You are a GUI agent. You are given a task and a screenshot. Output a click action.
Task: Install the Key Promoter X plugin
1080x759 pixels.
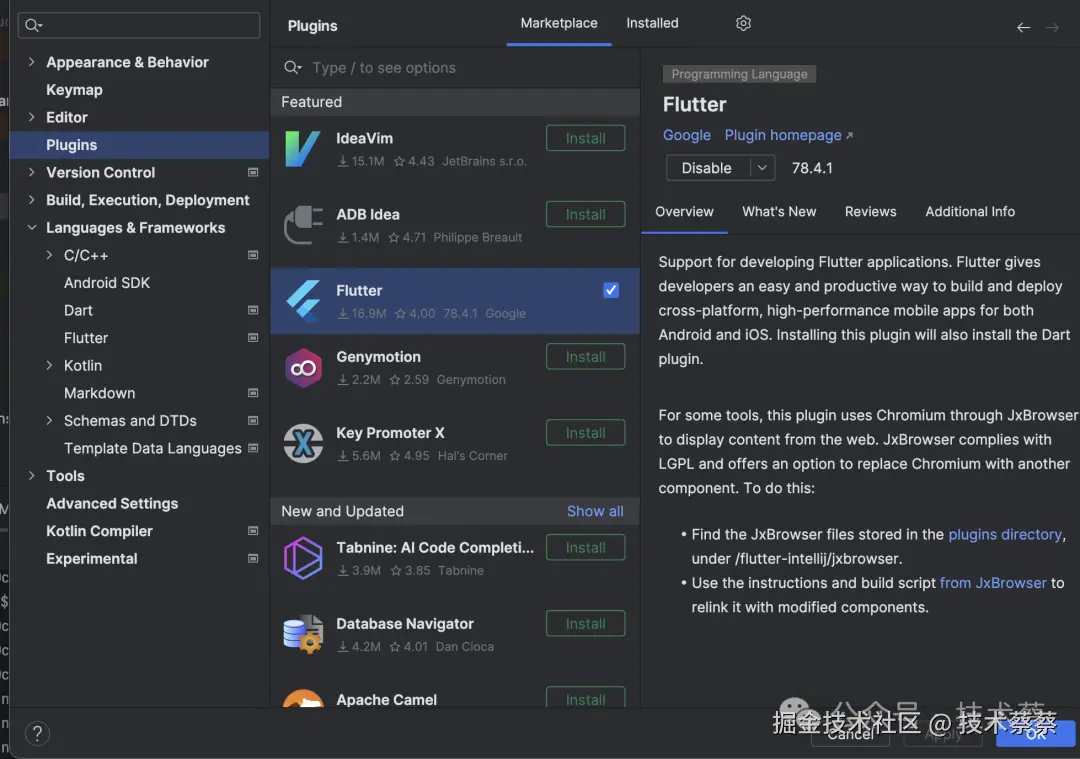point(585,433)
